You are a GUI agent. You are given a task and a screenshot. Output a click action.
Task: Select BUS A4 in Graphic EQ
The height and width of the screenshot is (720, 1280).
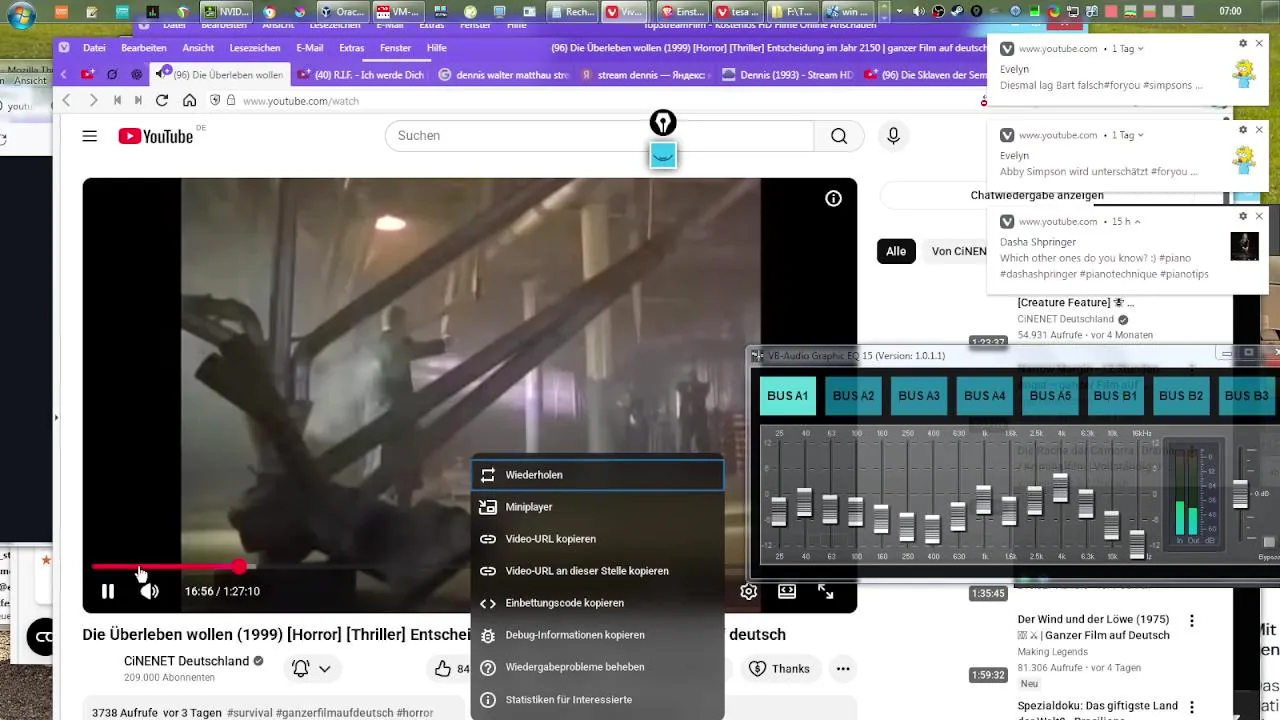(984, 396)
